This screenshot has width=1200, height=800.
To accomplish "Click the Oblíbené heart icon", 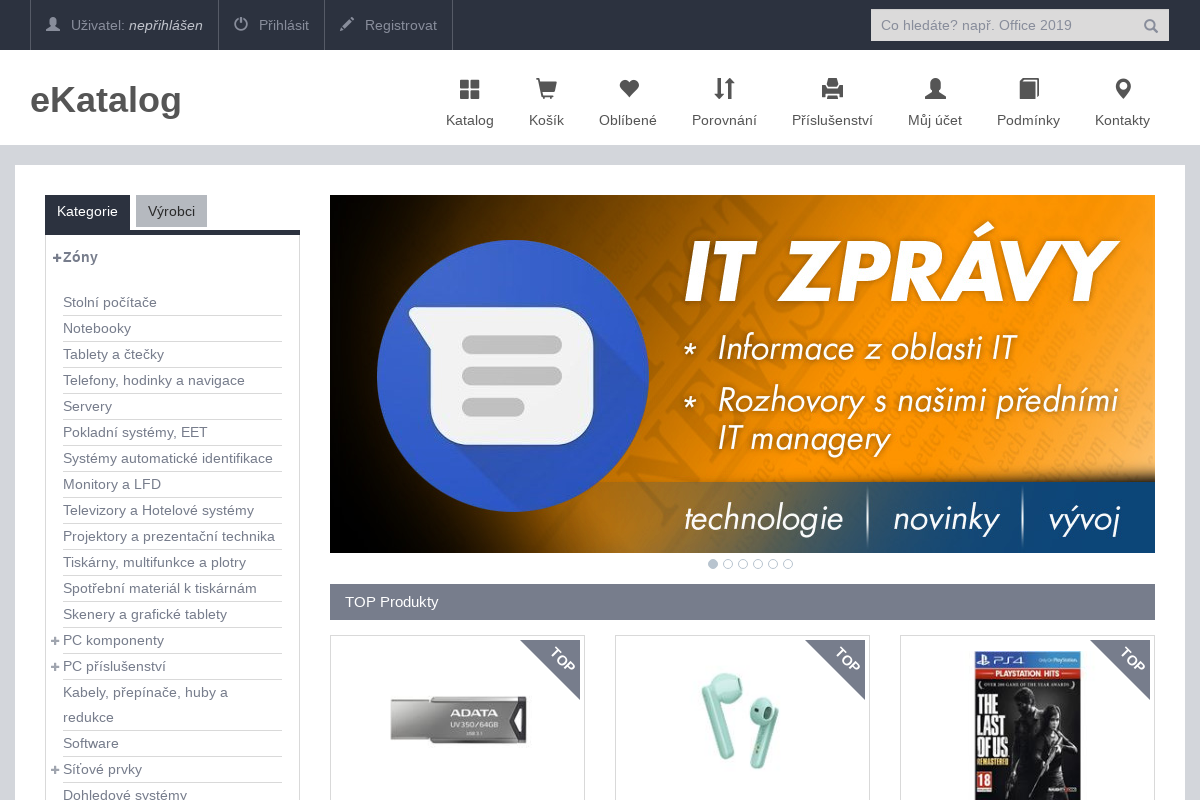I will (628, 90).
